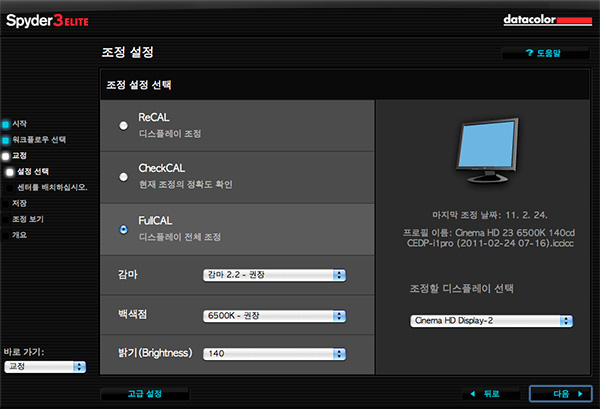Open the 바로 가기 dropdown showing 교정

[44, 367]
